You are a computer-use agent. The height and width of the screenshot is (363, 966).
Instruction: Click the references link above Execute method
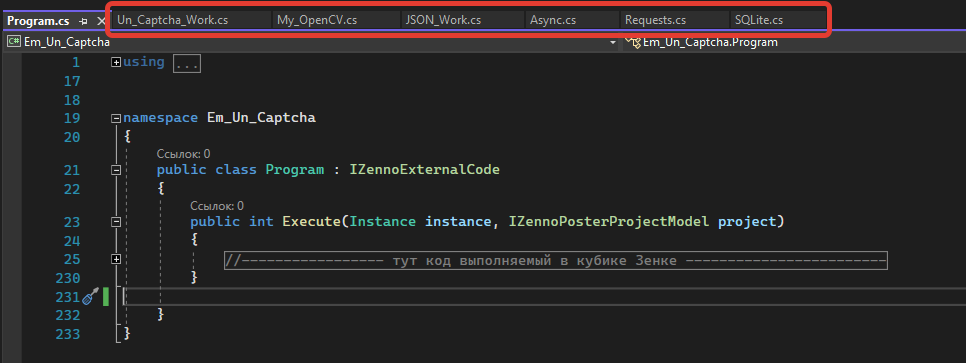point(217,205)
